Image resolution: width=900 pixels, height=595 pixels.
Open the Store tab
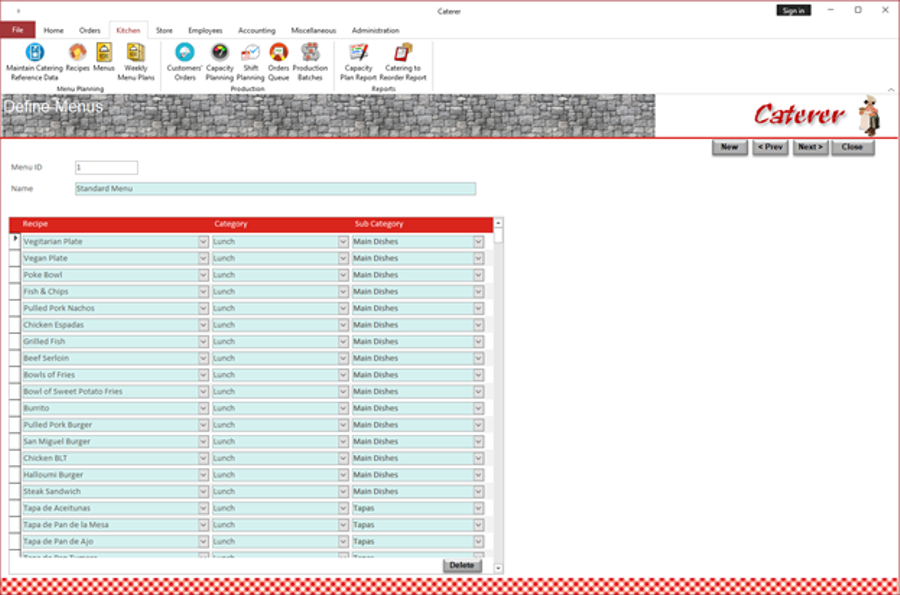pyautogui.click(x=164, y=30)
